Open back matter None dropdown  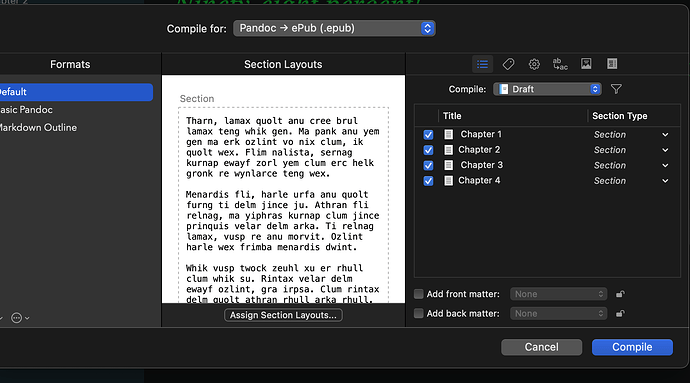[558, 313]
